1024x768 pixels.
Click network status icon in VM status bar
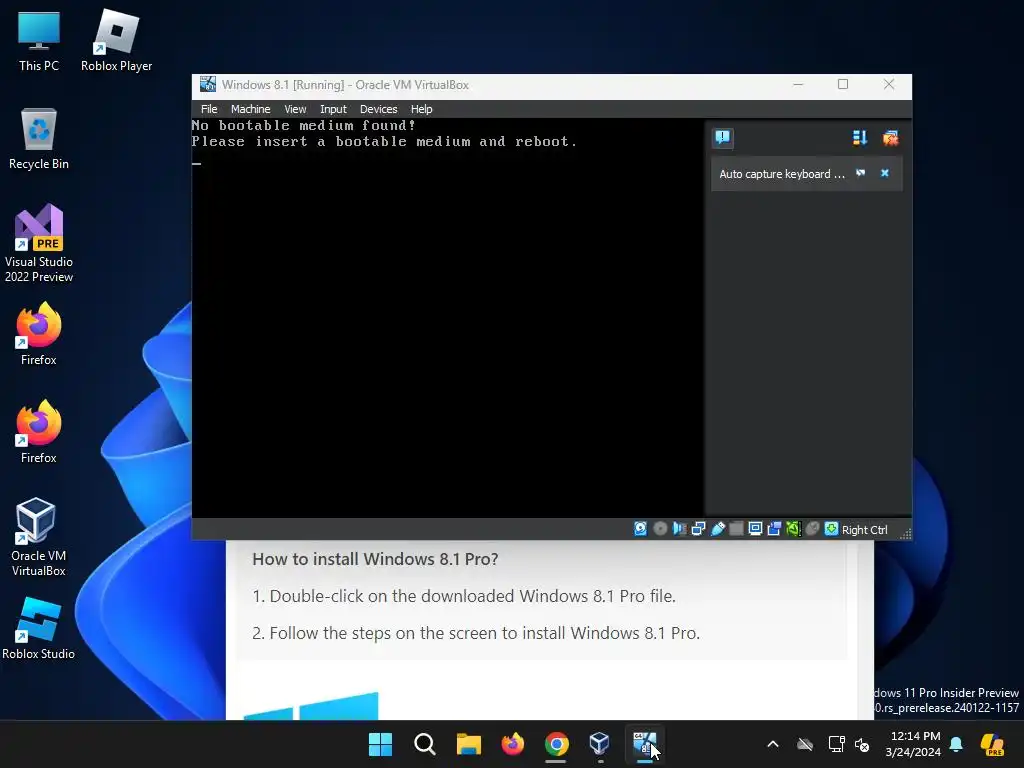(698, 529)
